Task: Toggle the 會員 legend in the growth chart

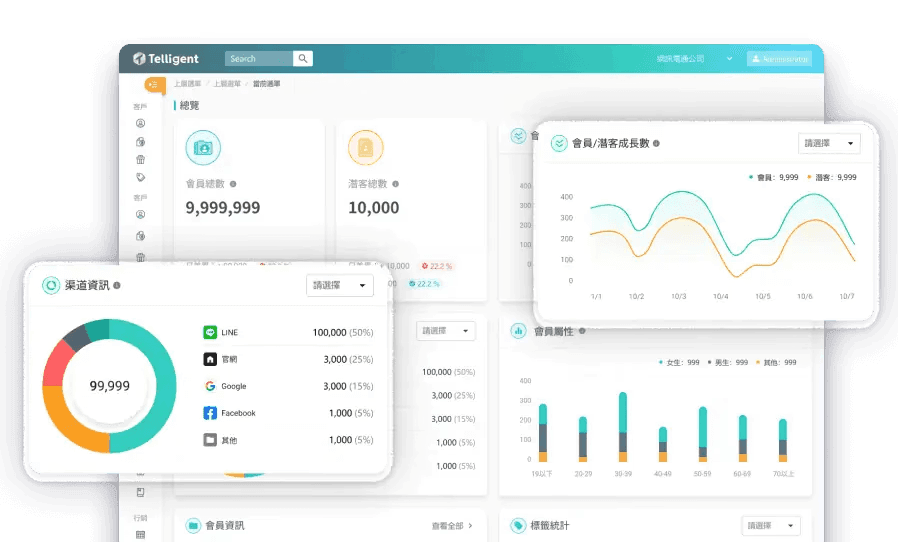Action: click(773, 178)
